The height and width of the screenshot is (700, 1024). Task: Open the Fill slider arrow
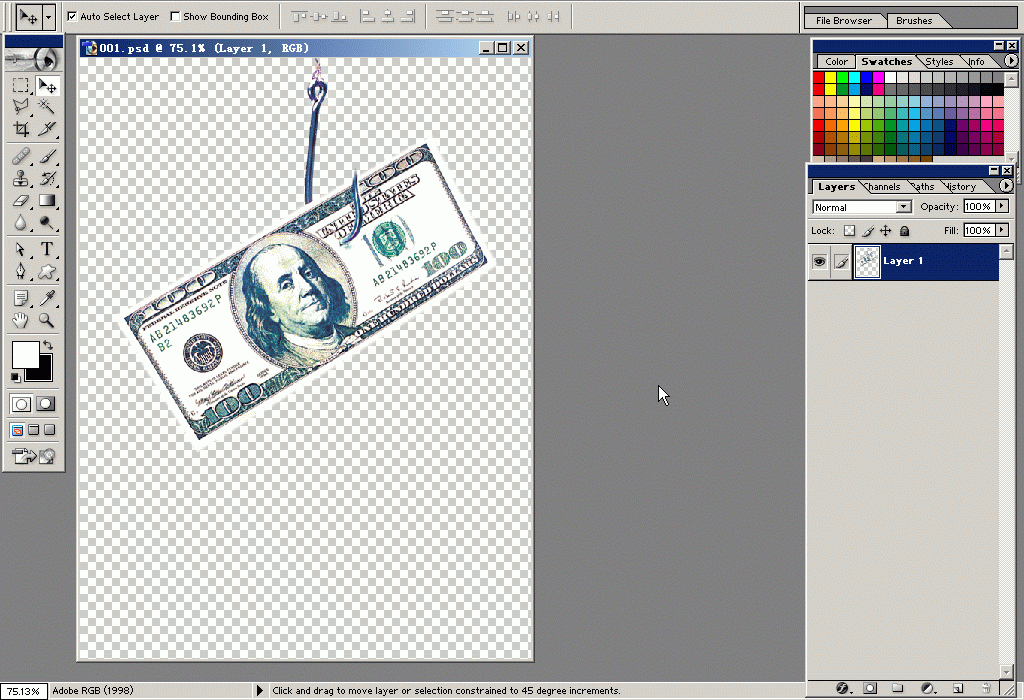(1002, 231)
